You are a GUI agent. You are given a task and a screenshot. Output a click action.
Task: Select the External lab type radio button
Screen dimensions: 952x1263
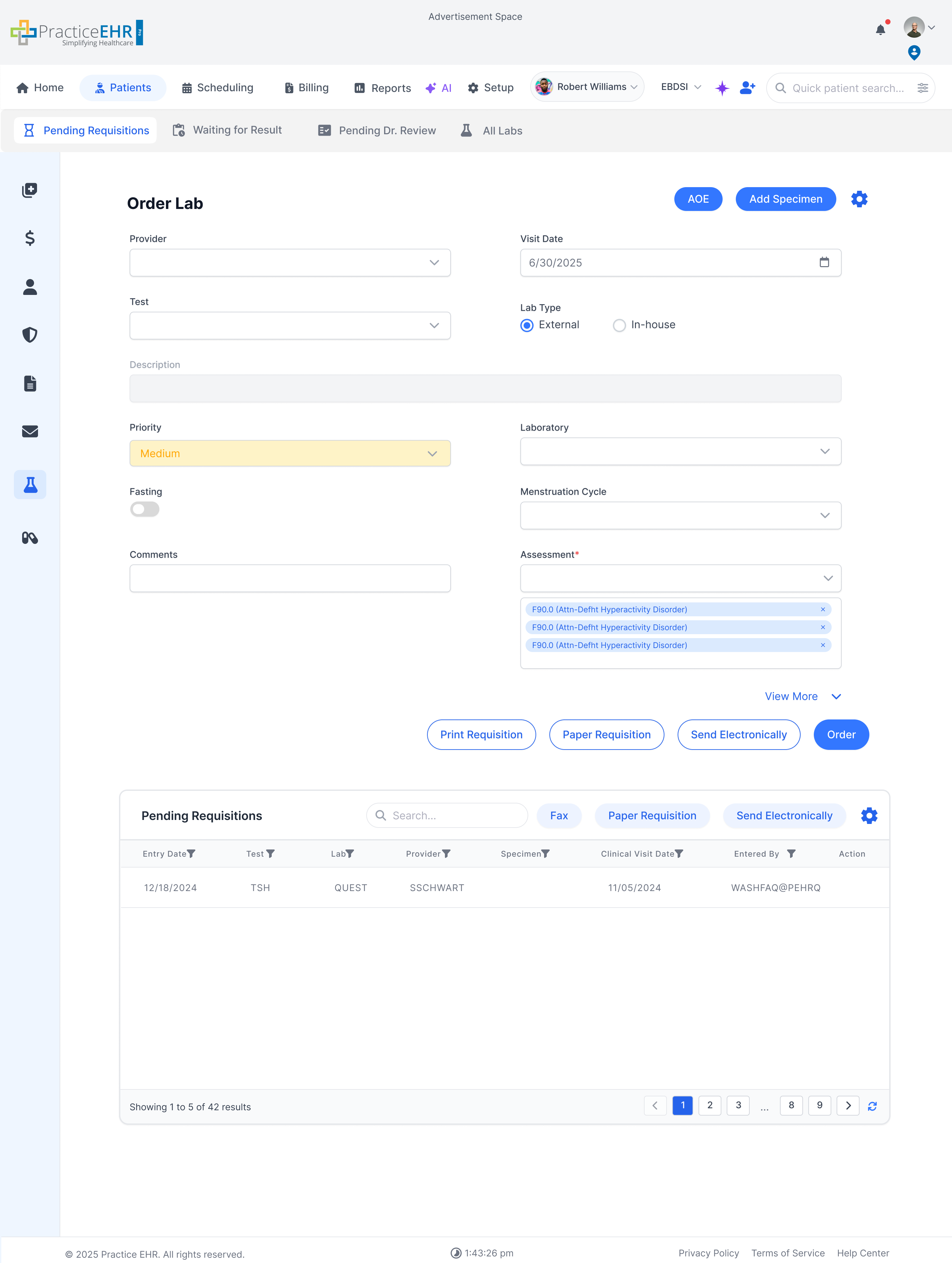[x=526, y=325]
